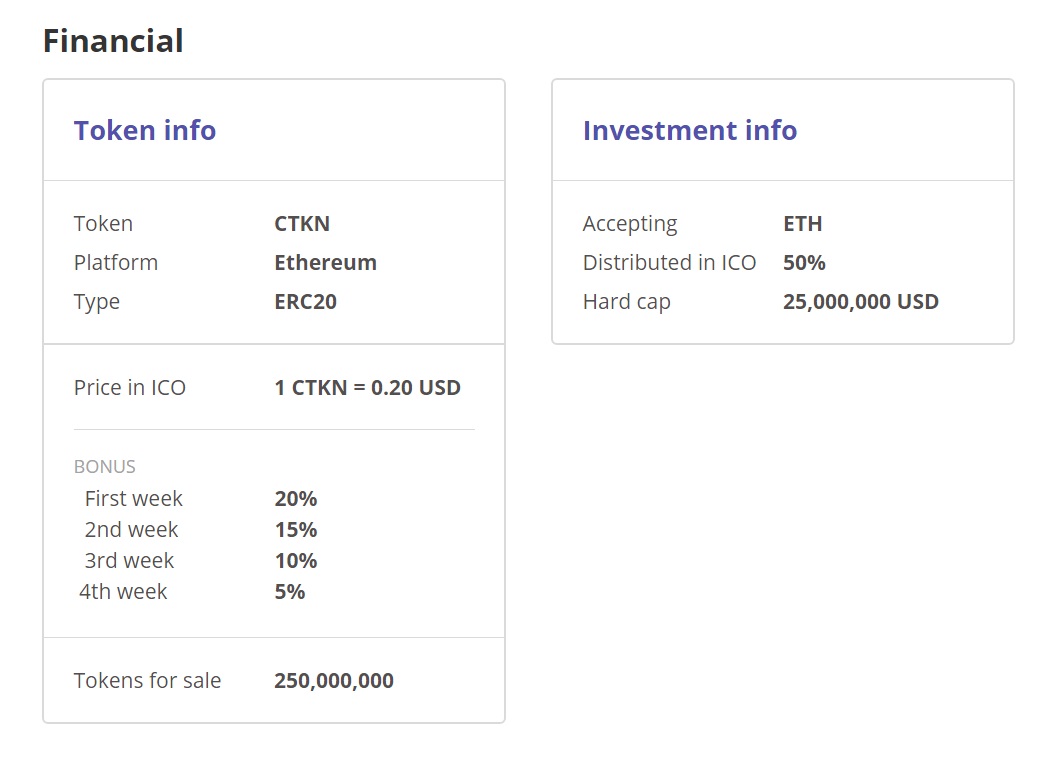Select the Token info card title

145,131
